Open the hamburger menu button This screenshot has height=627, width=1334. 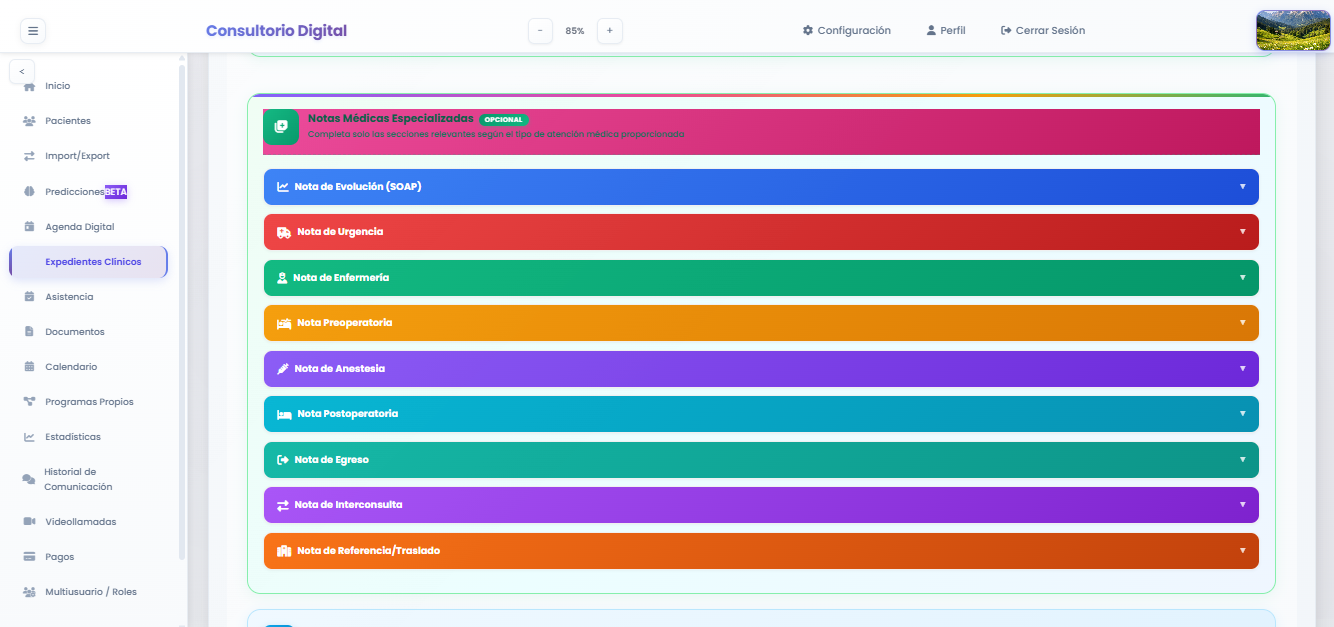pyautogui.click(x=33, y=31)
